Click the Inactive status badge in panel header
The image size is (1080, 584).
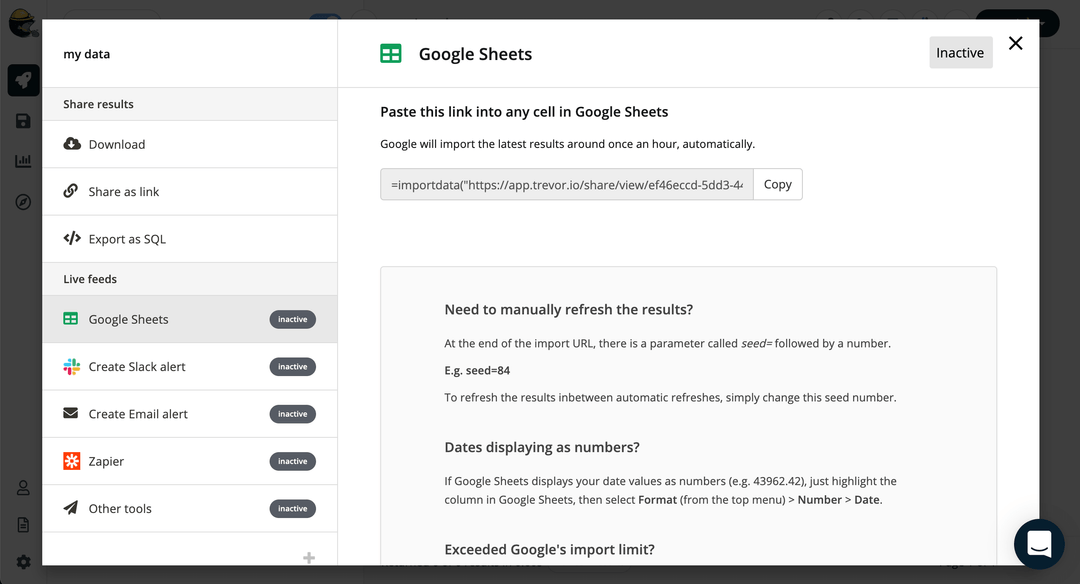point(960,52)
